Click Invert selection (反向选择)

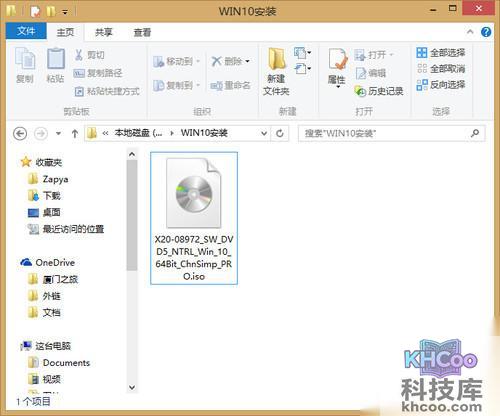(x=441, y=85)
